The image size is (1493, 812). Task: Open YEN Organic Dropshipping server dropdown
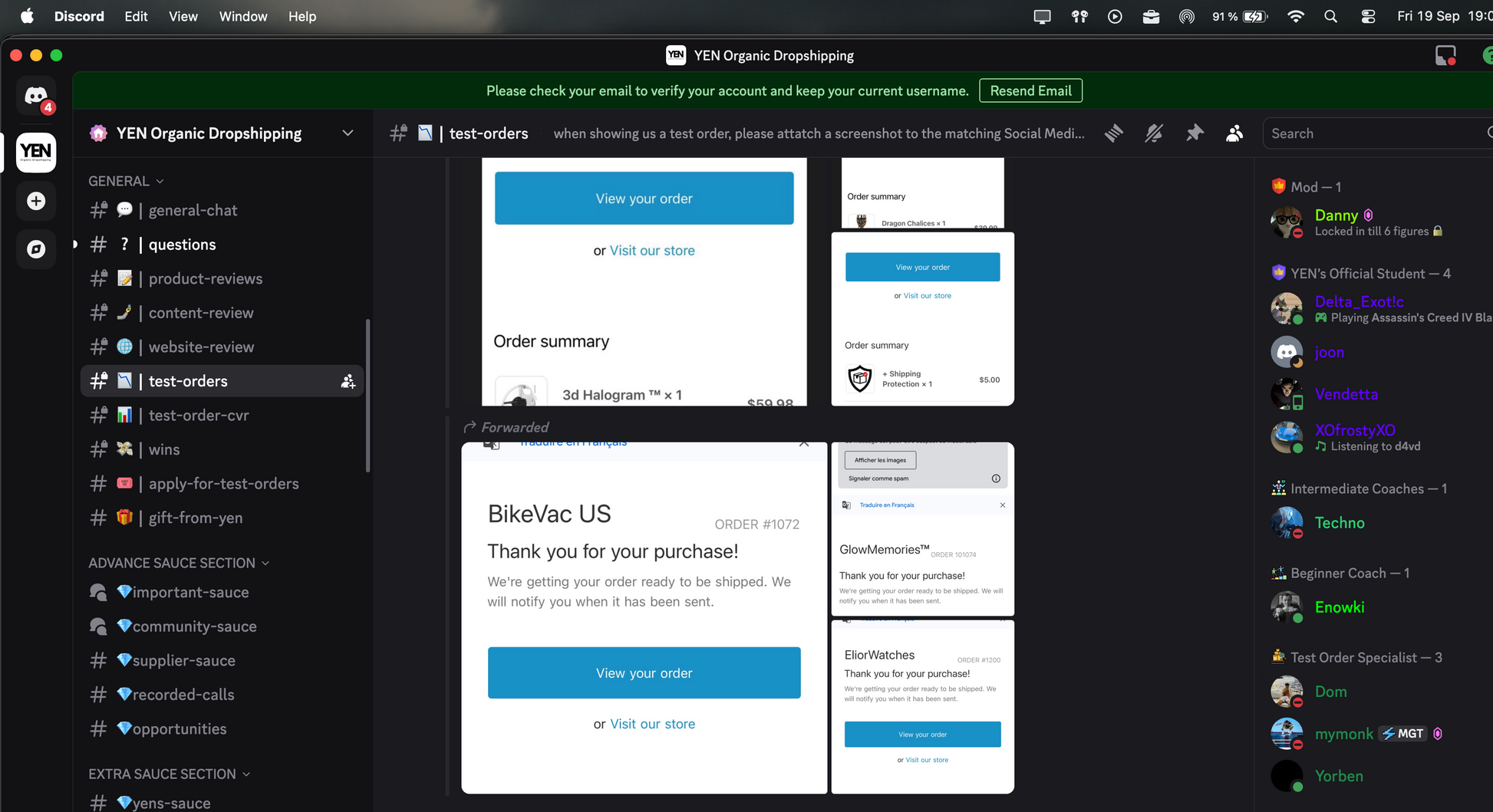click(348, 133)
